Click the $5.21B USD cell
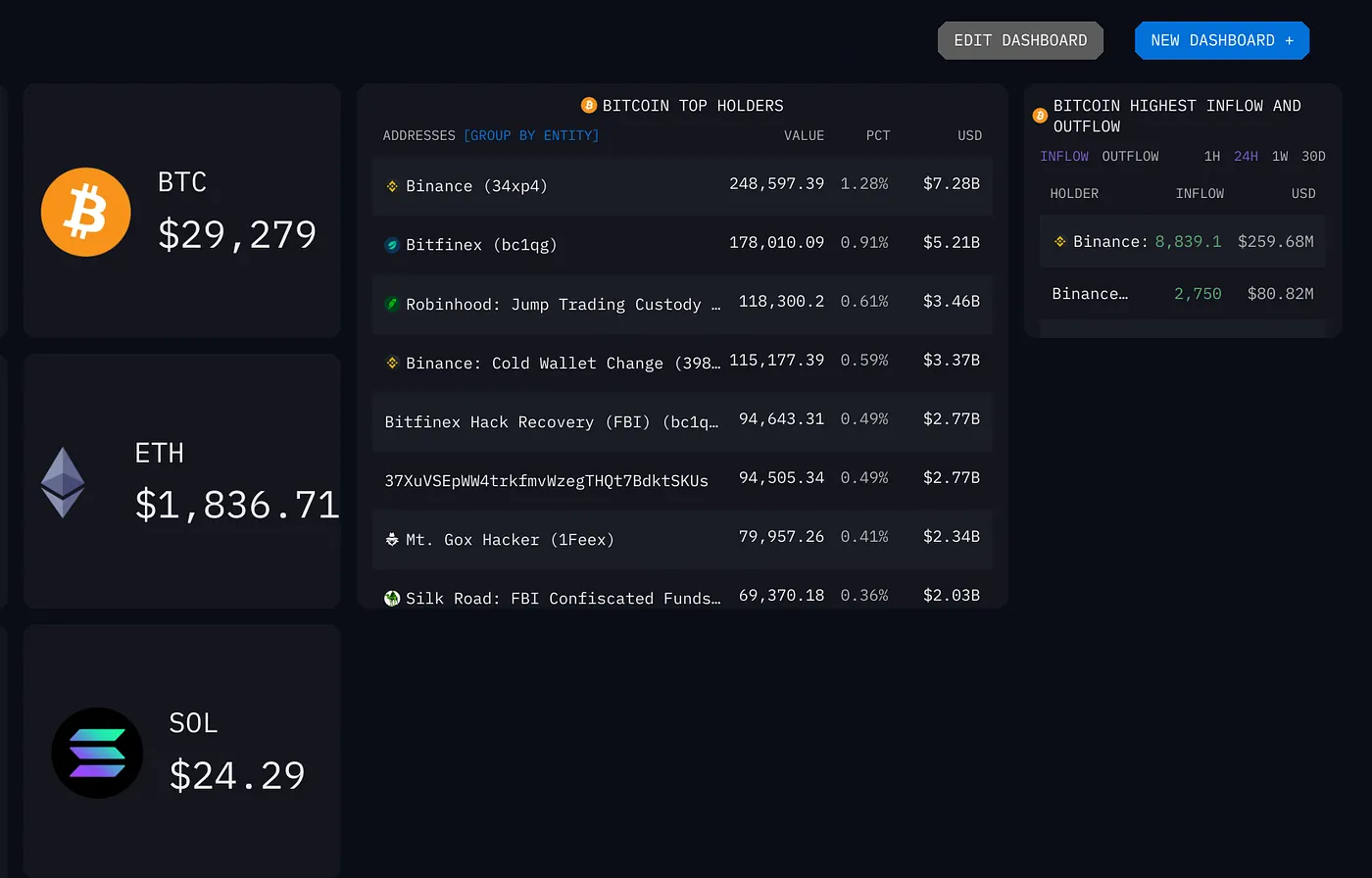Screen dimensions: 1372x878 (x=951, y=242)
